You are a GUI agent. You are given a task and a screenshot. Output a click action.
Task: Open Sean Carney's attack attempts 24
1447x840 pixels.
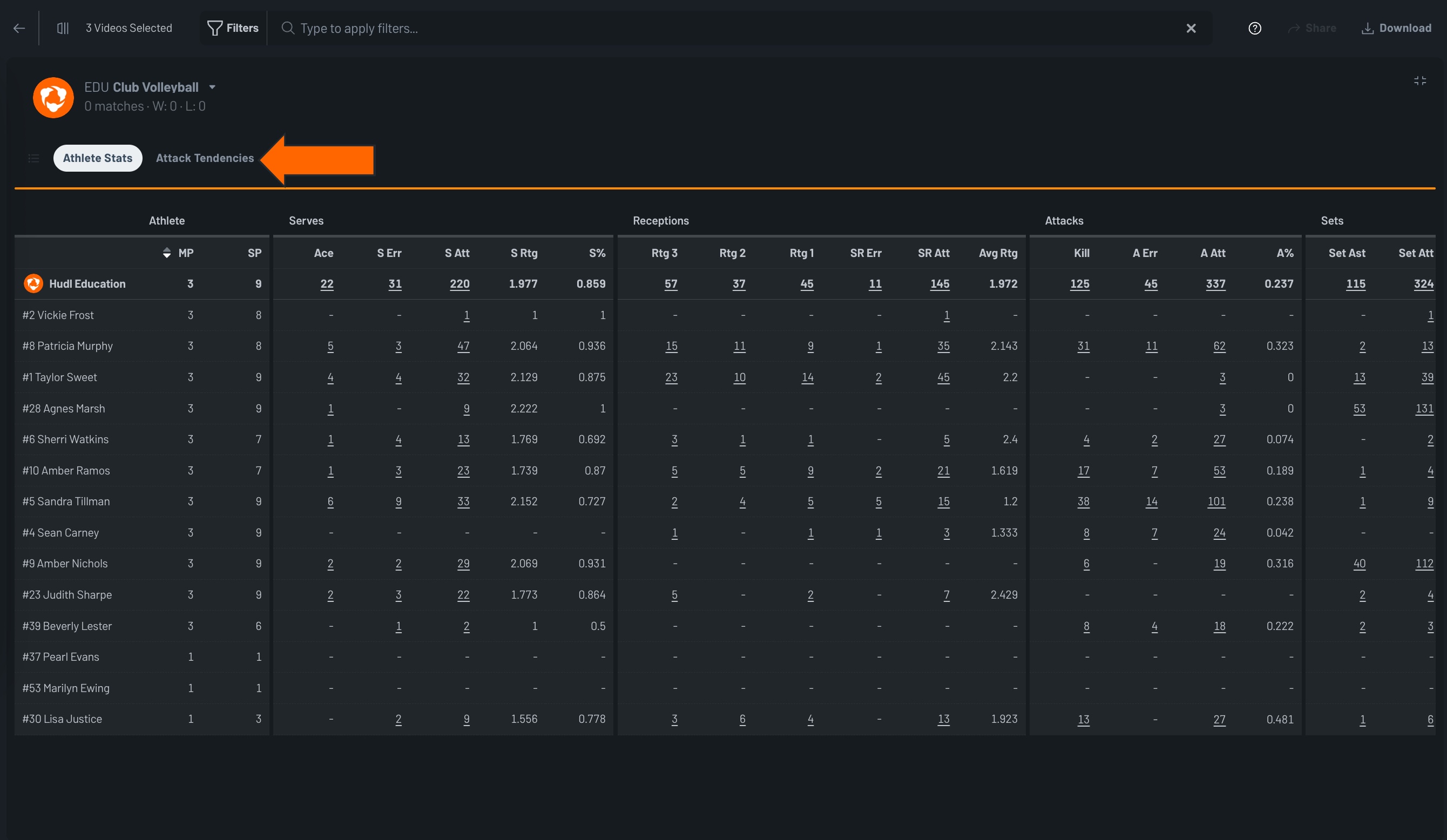point(1220,533)
